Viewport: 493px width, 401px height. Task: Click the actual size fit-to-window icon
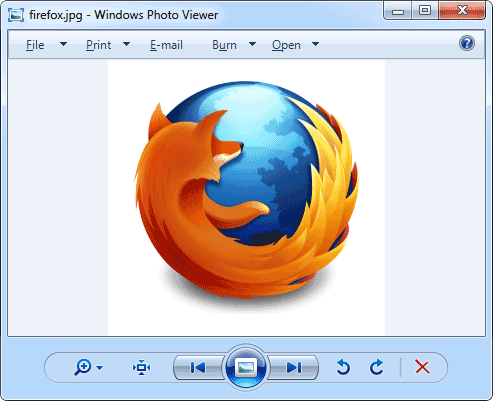tap(141, 367)
